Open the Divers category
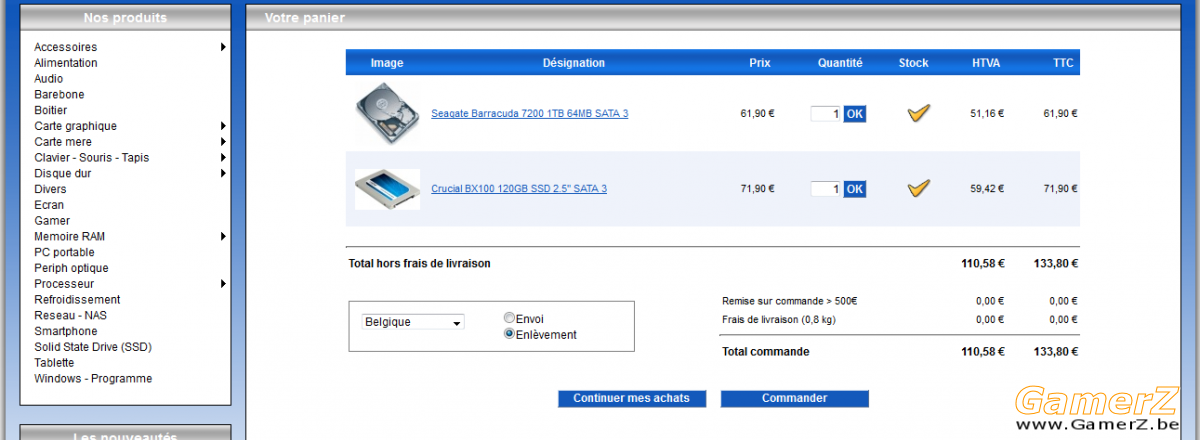This screenshot has width=1200, height=440. (x=50, y=189)
